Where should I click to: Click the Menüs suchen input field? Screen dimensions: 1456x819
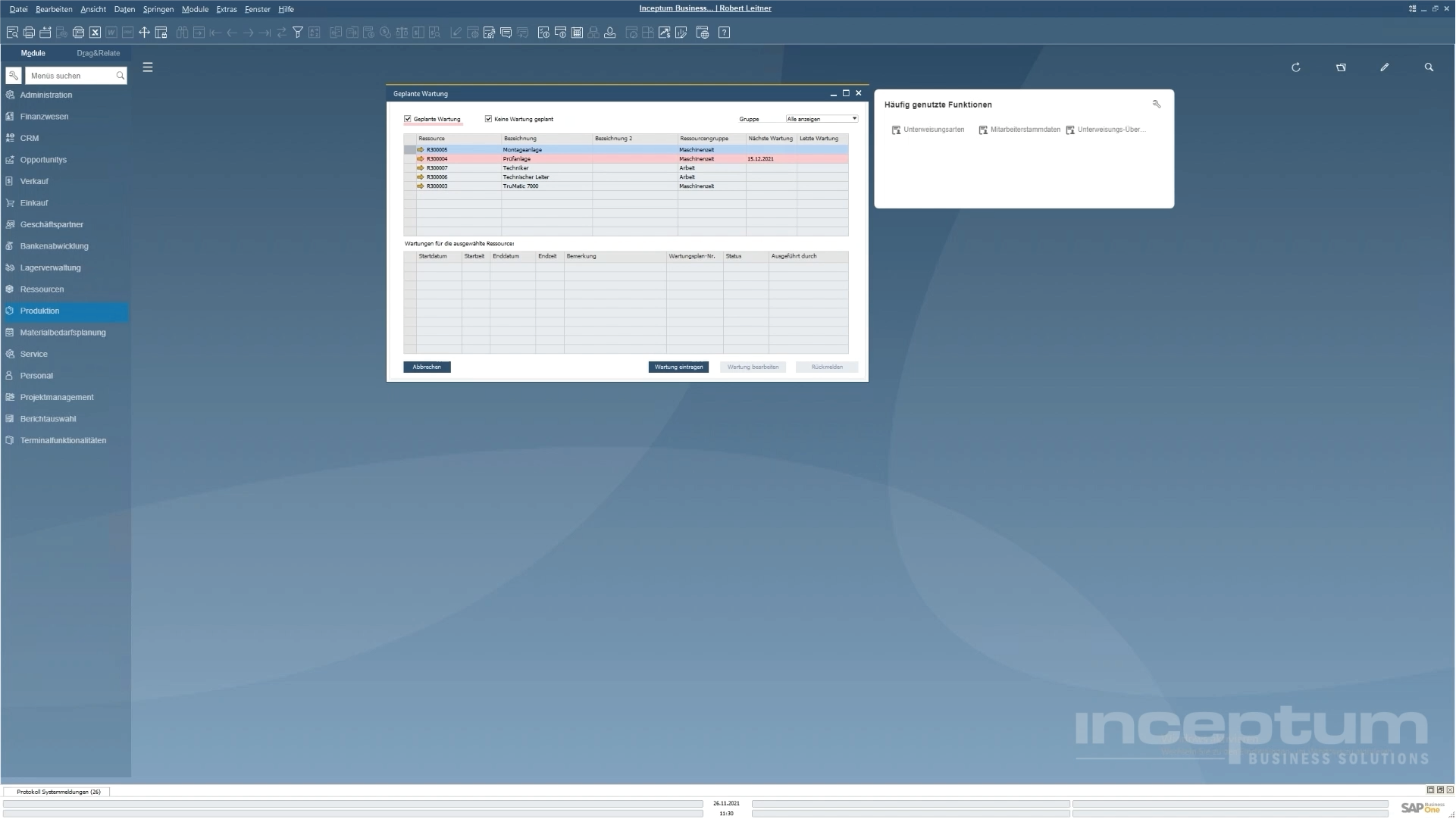point(76,76)
